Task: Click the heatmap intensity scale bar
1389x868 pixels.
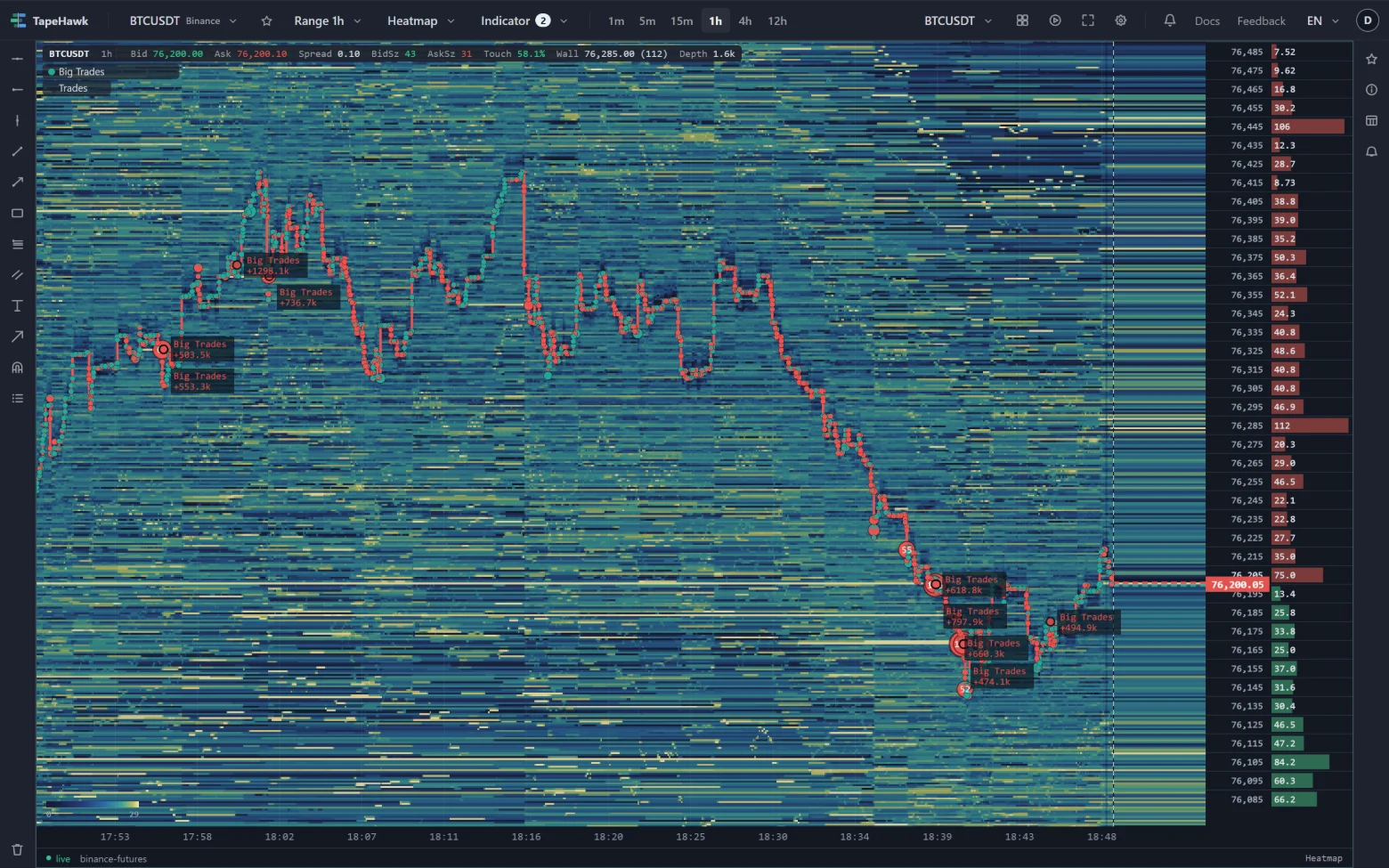Action: [93, 805]
